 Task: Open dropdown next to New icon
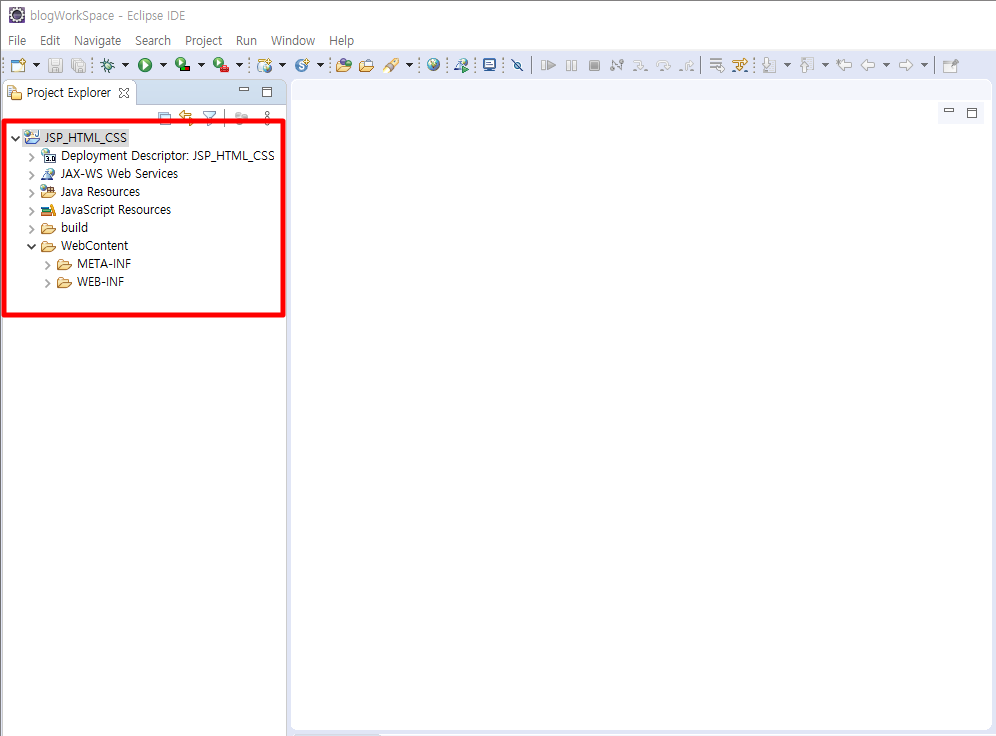[36, 65]
